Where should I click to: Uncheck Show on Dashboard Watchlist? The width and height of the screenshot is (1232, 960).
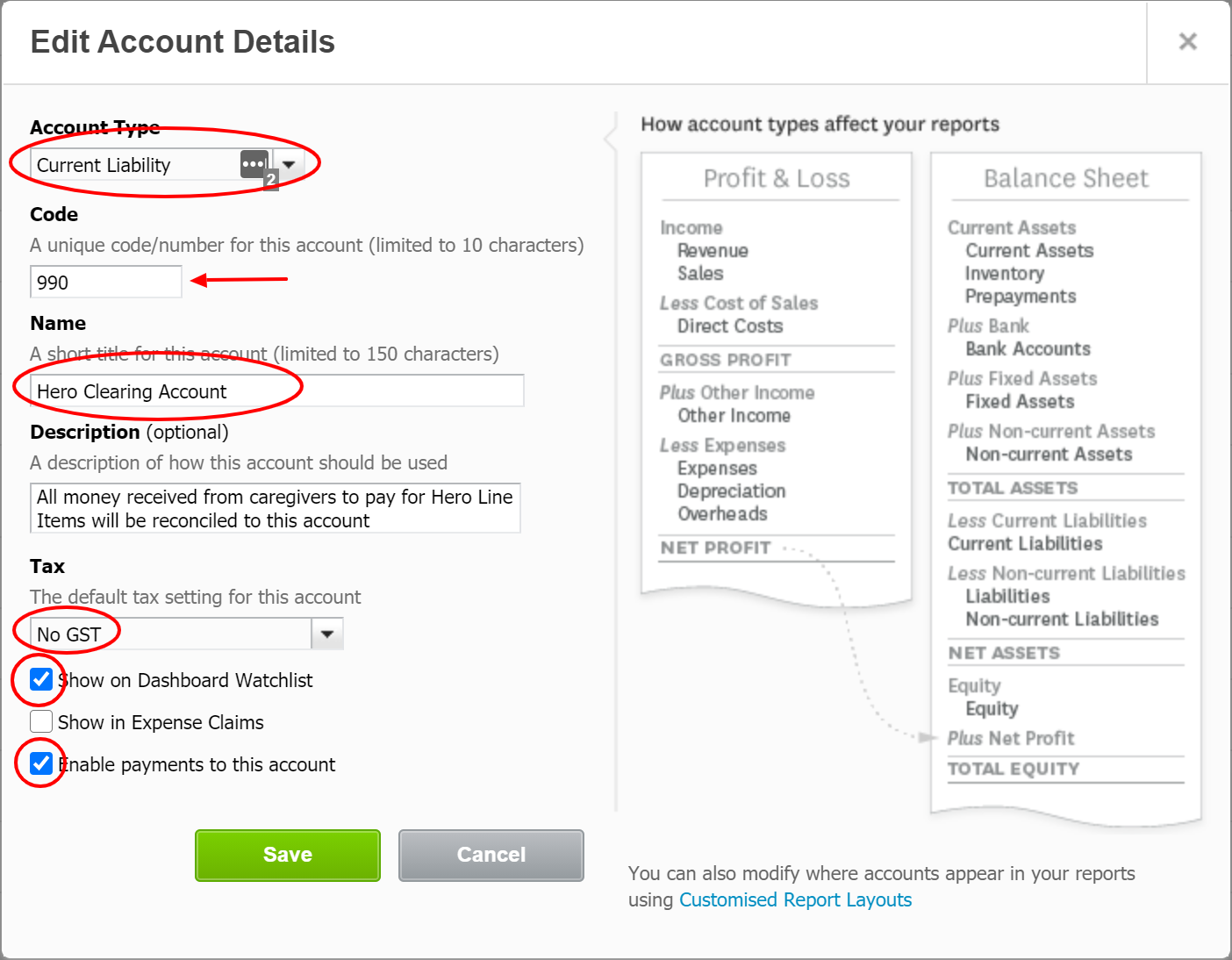[x=41, y=679]
